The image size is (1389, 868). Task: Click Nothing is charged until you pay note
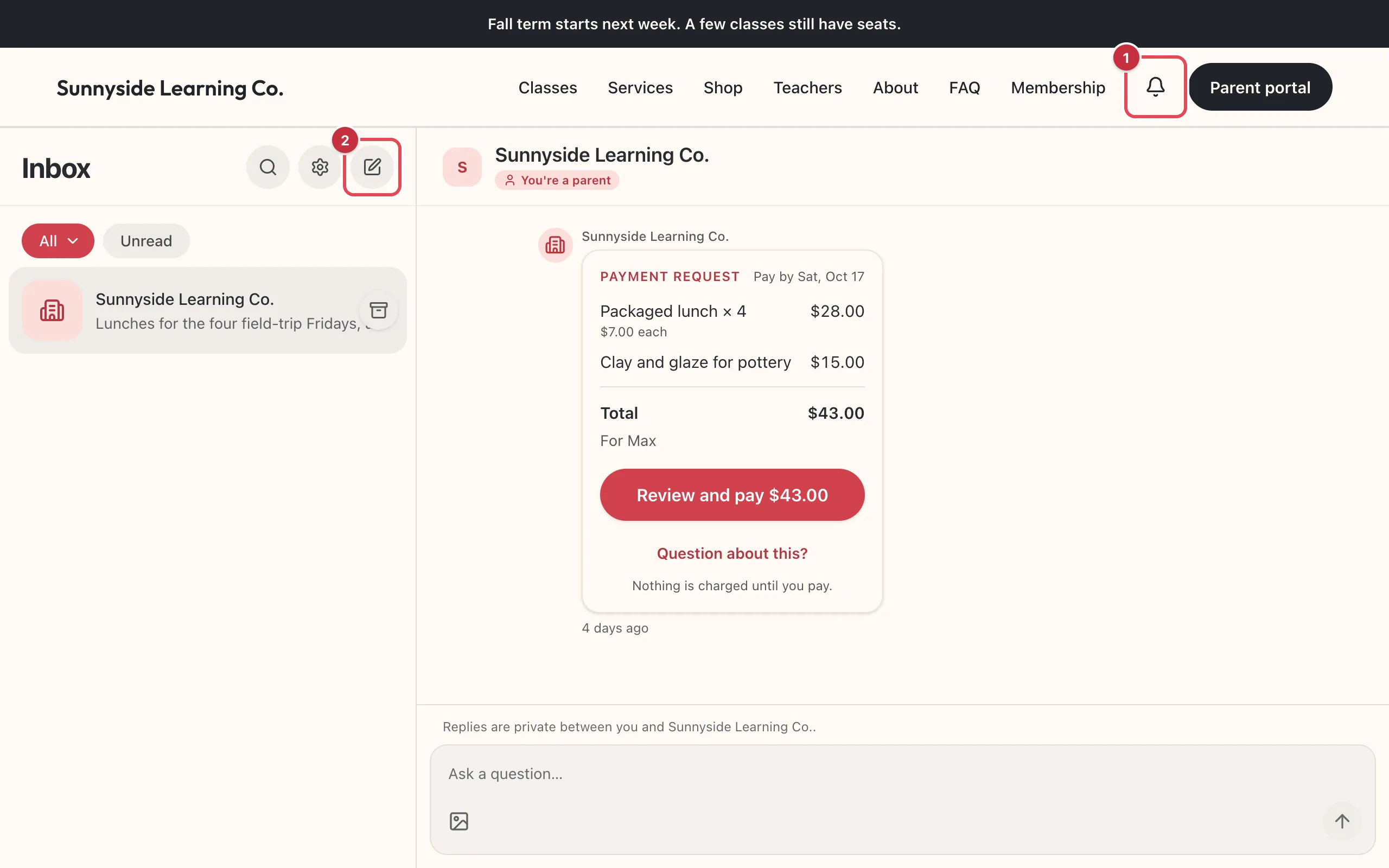pyautogui.click(x=732, y=585)
